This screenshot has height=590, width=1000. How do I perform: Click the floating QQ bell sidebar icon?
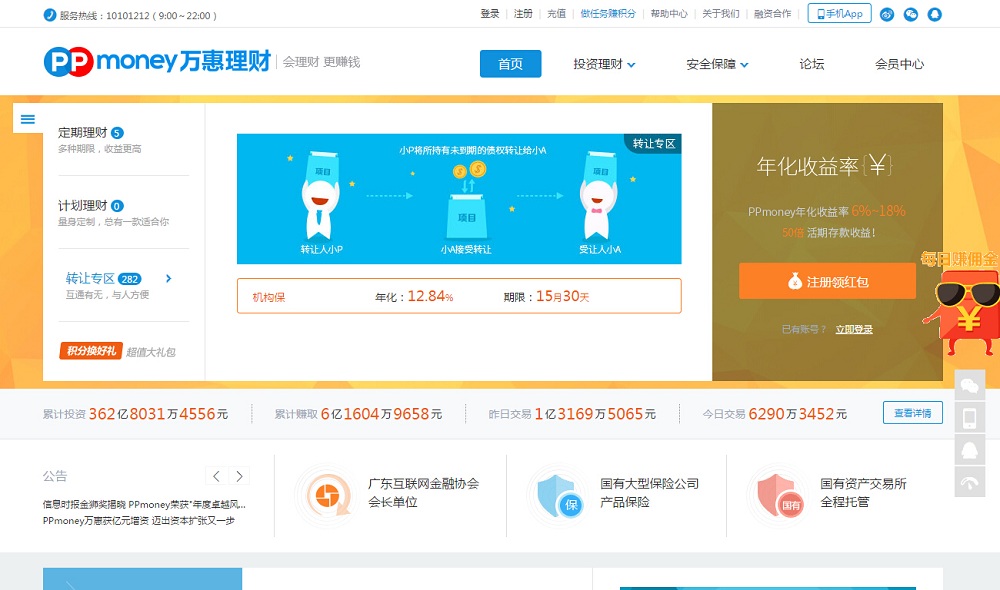coord(969,450)
